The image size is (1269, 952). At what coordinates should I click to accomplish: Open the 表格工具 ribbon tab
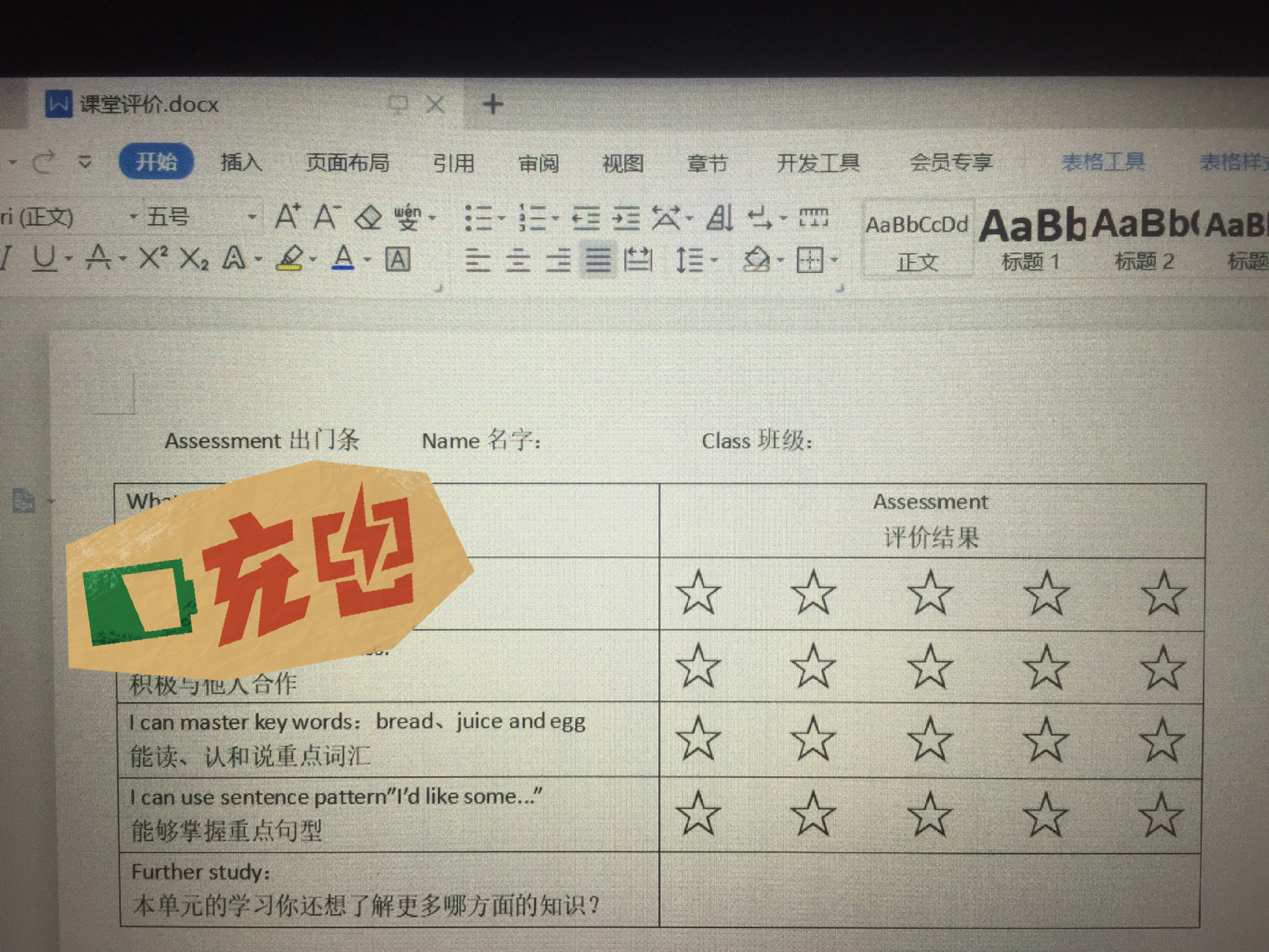coord(1104,162)
